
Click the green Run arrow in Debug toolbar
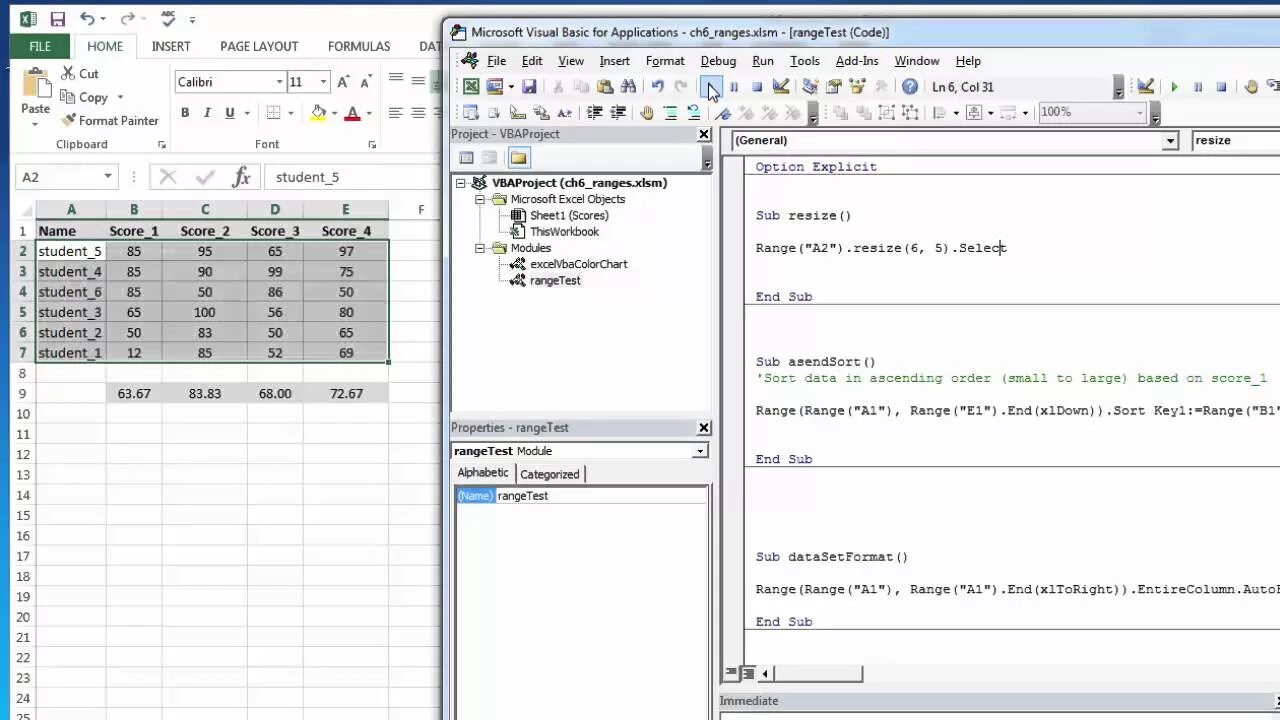(x=1174, y=87)
